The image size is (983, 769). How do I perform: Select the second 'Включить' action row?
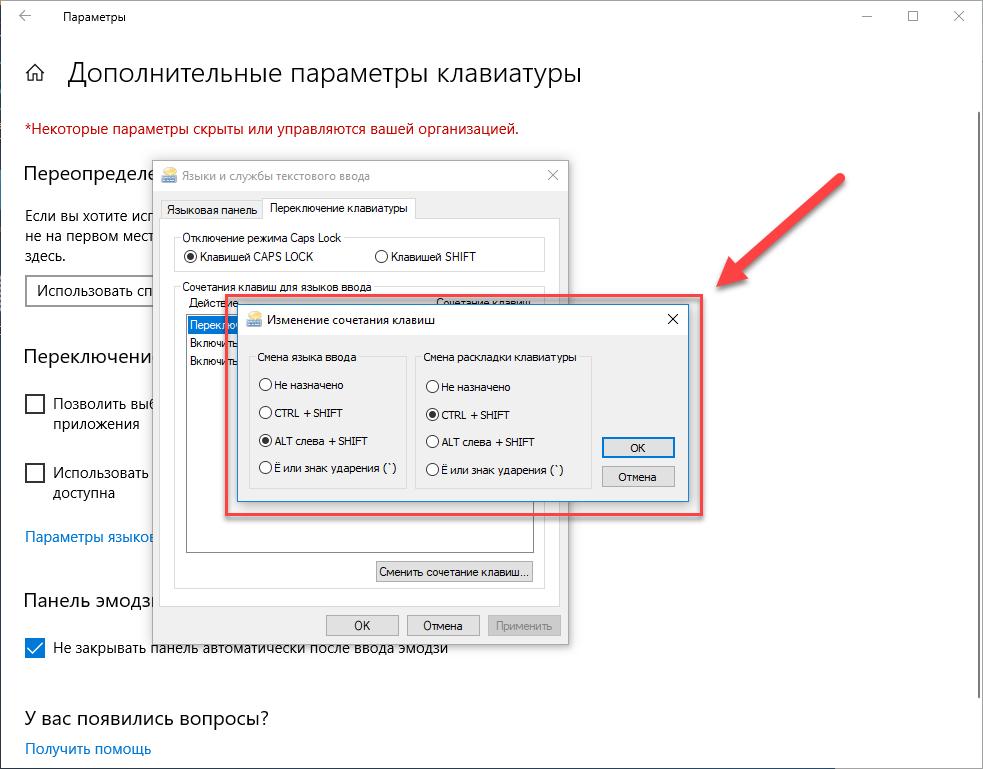(213, 361)
